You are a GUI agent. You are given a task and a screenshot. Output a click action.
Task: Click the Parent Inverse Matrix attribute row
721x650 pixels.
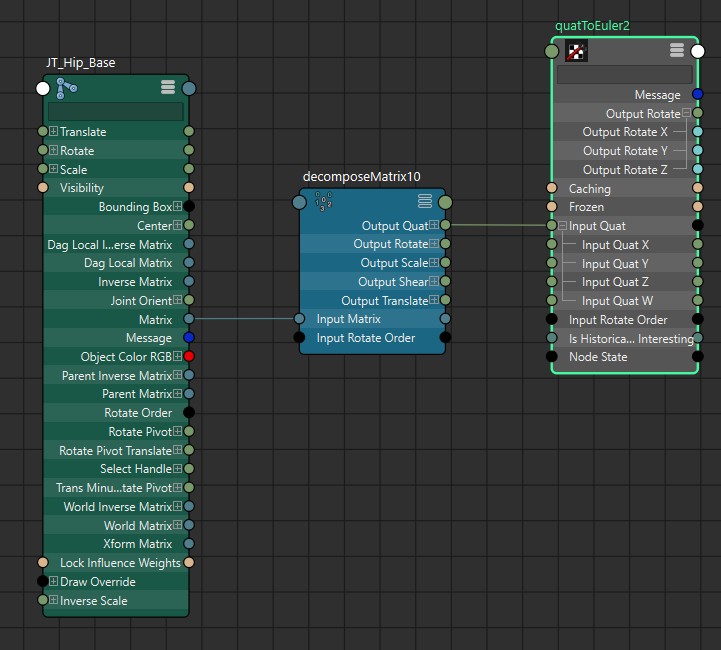tap(116, 375)
